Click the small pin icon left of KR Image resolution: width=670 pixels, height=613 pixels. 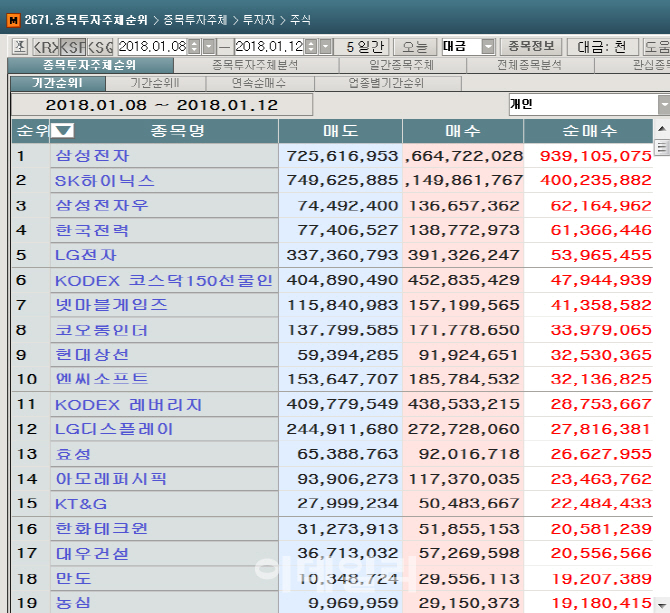(20, 47)
